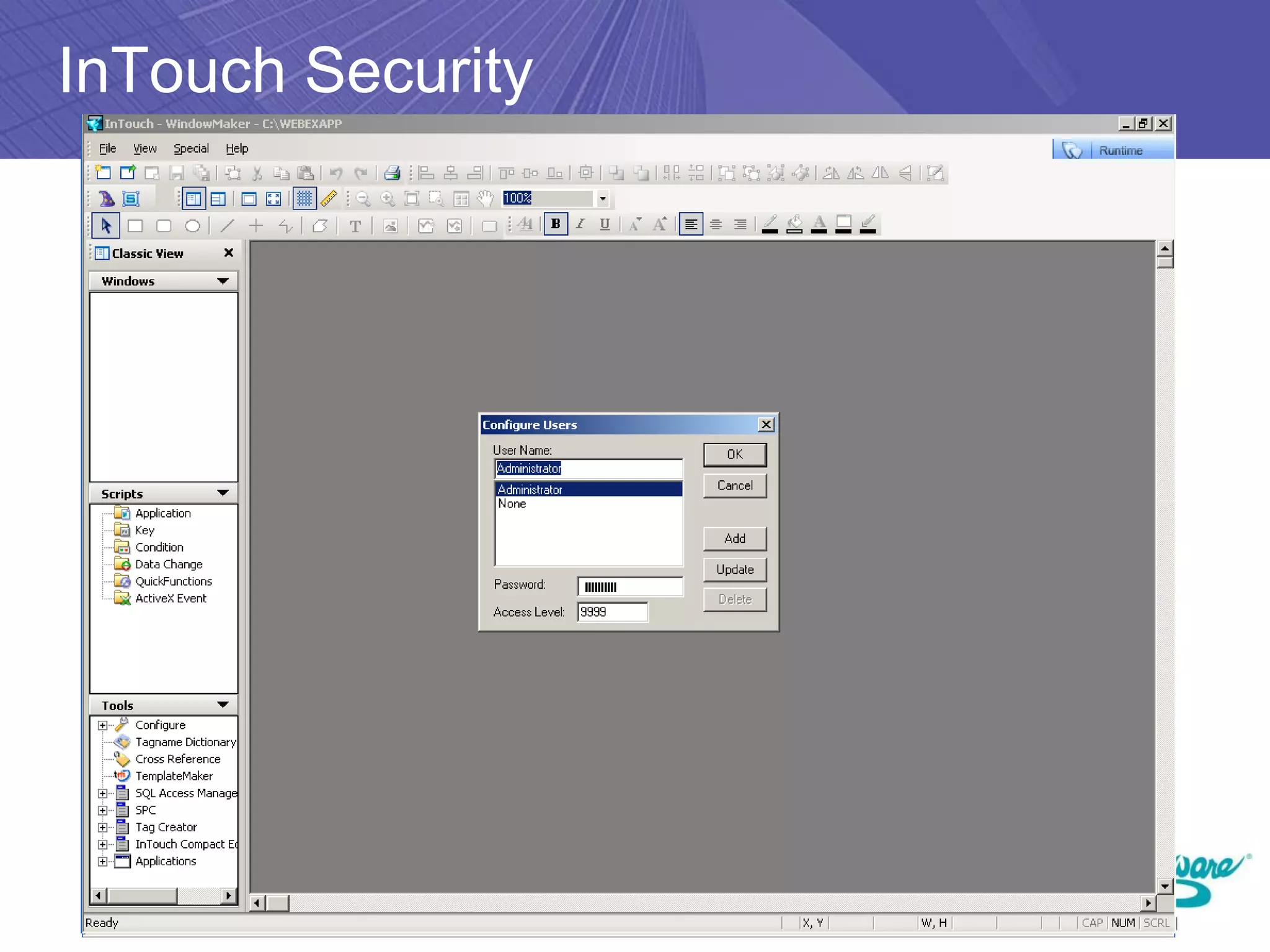
Task: Click the right text alignment icon
Action: coord(740,224)
